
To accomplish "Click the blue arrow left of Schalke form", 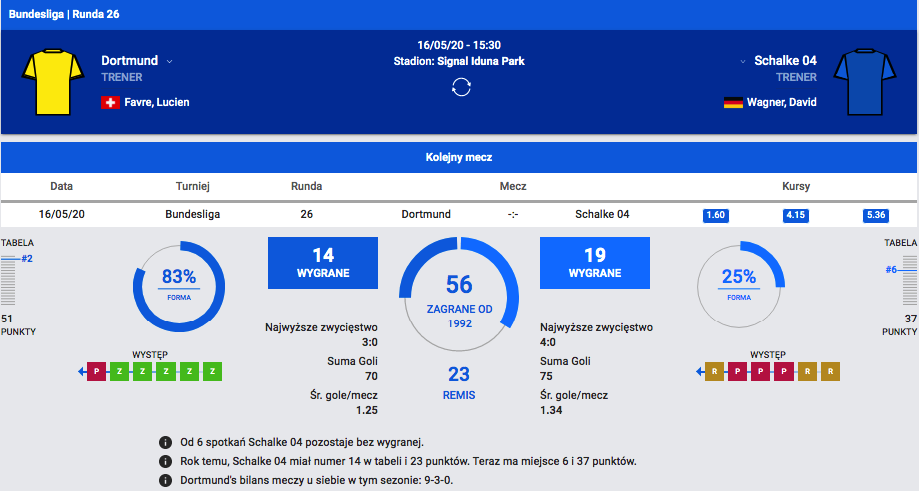I will tap(699, 371).
